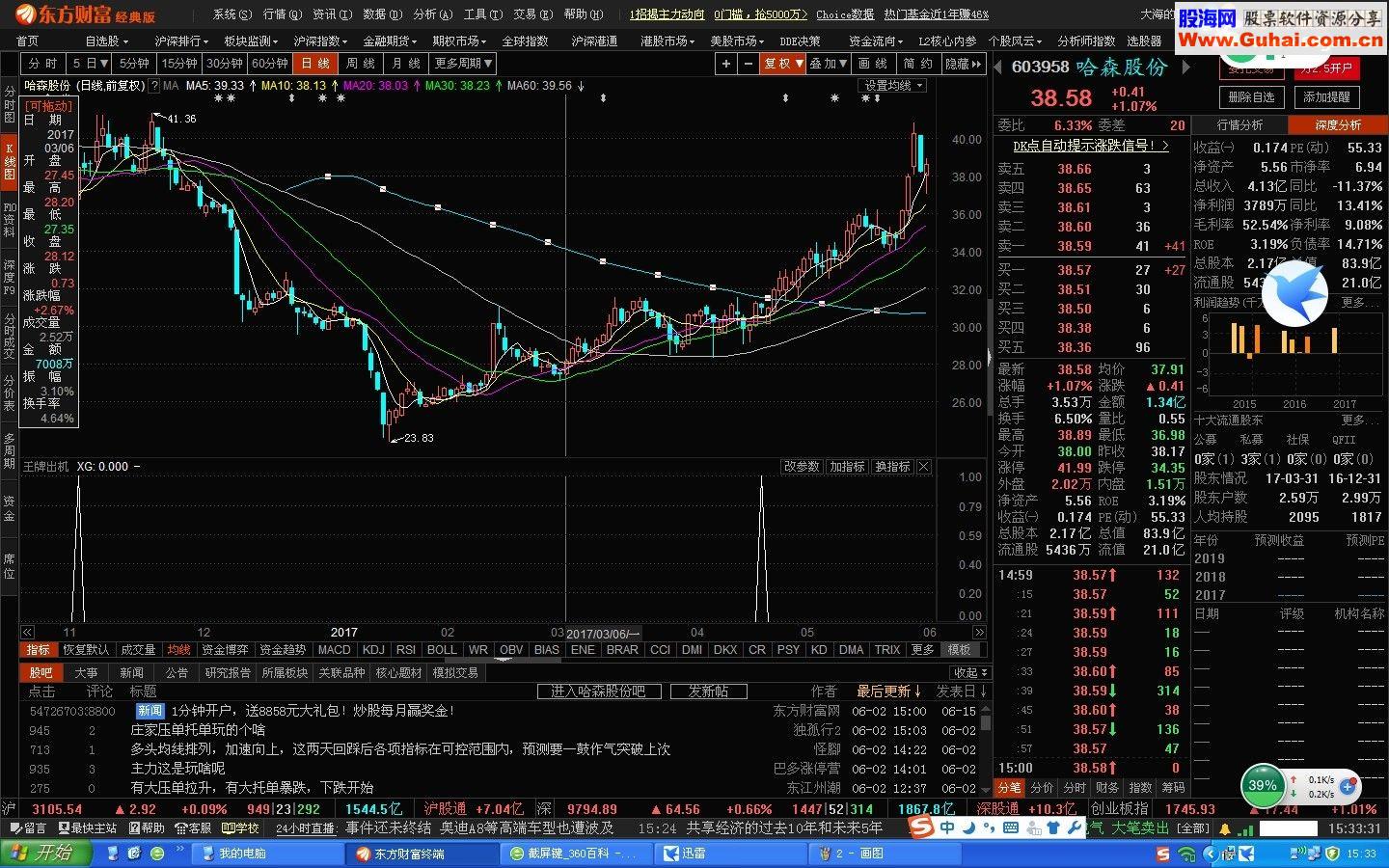
Task: Switch to 深度分析 tab
Action: pos(1338,124)
